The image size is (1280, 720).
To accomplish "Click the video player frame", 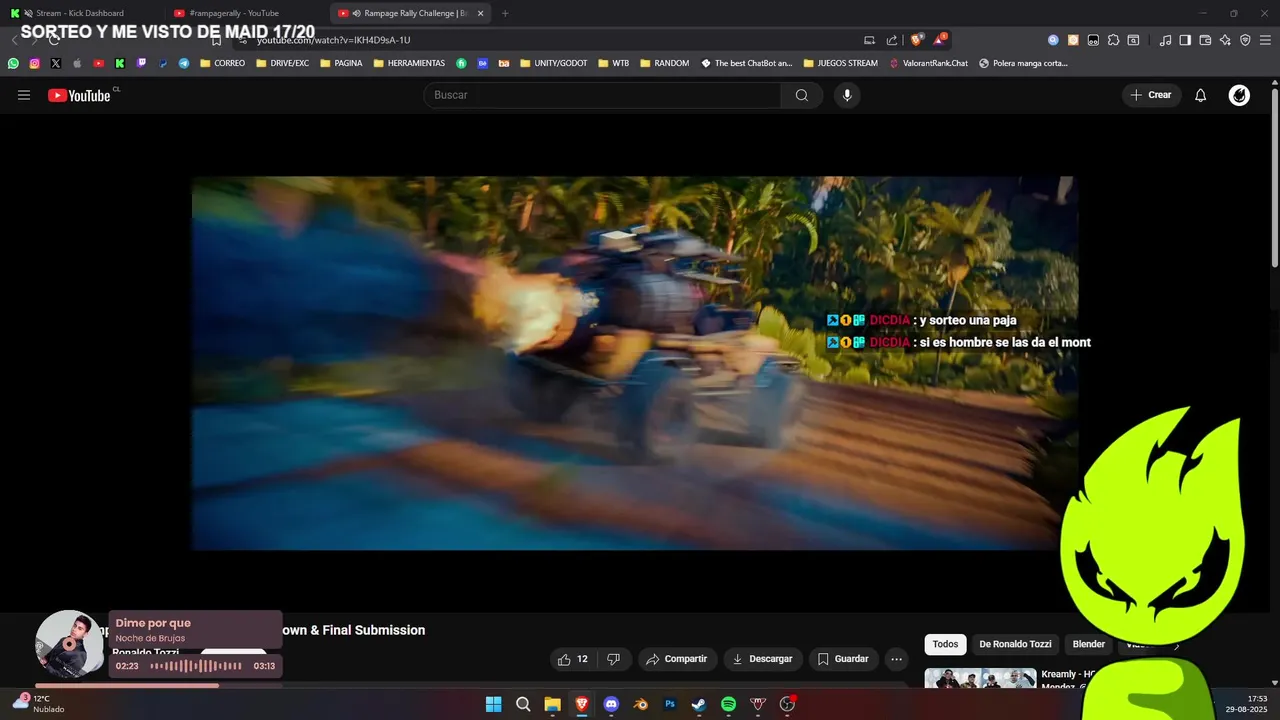I will 635,363.
